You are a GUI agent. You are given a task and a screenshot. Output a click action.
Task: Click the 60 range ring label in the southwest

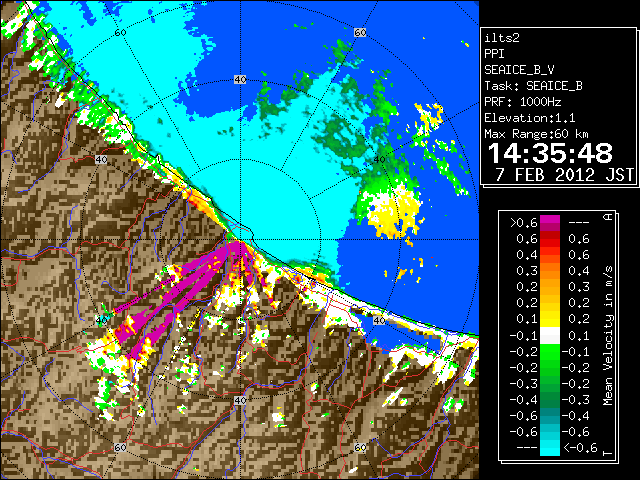pos(120,448)
